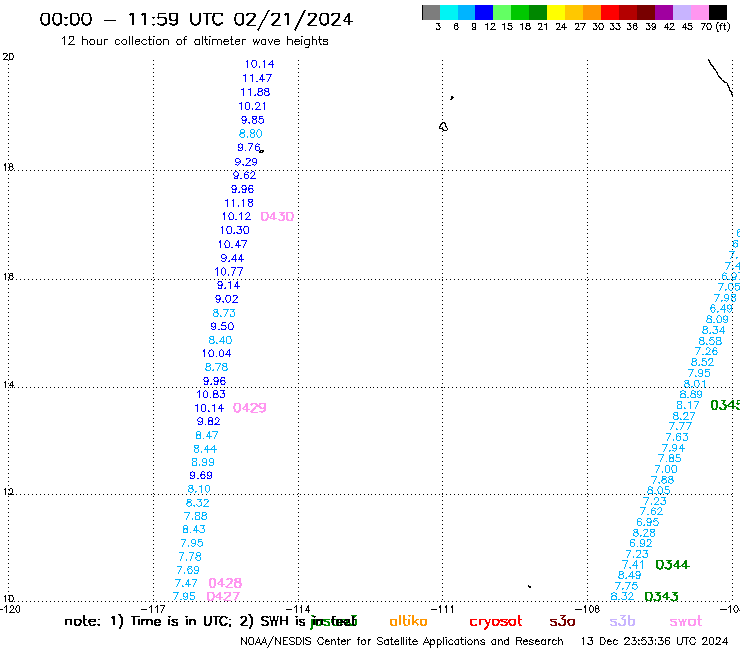Select the 10.83 wave height reading
740x650 pixels.
coord(211,394)
